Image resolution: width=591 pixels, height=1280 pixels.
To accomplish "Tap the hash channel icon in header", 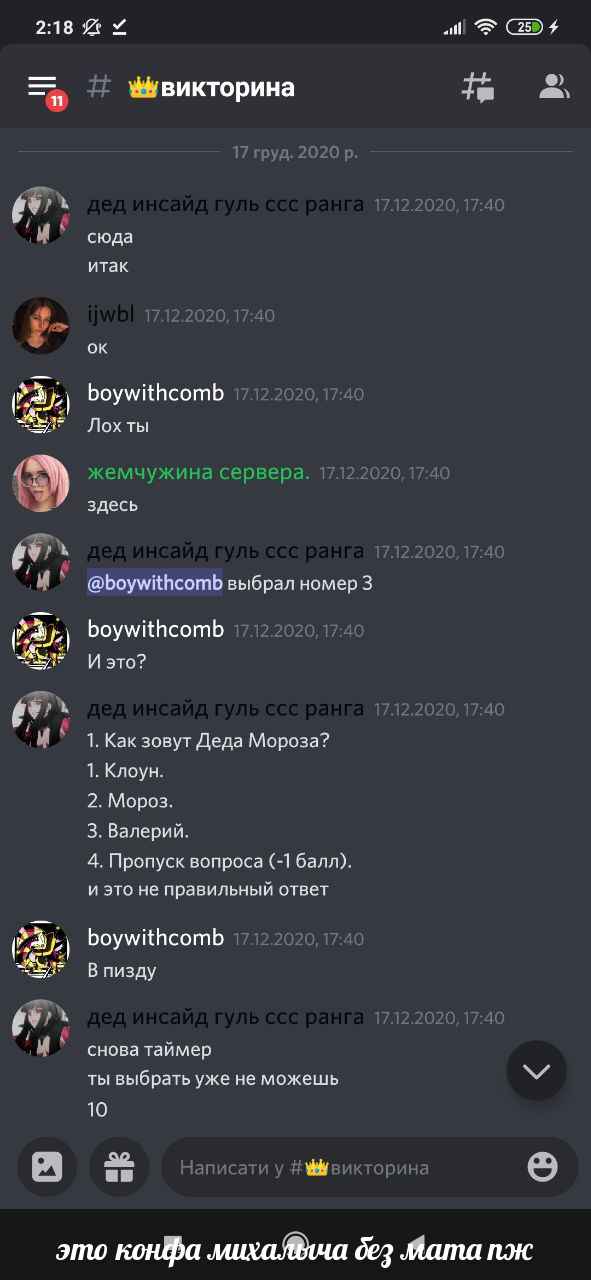I will coord(98,87).
